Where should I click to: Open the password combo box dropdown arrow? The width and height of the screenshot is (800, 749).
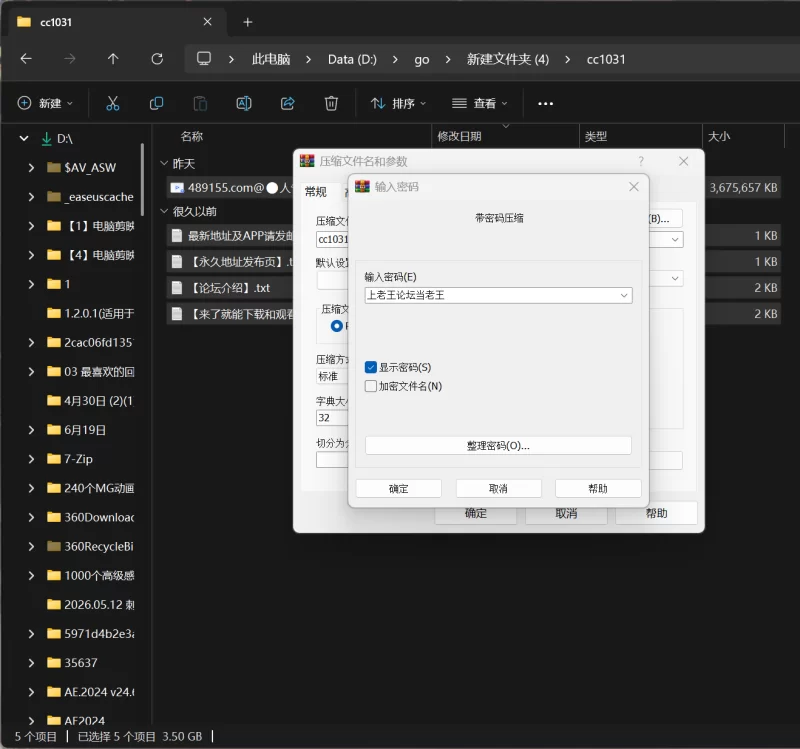click(x=623, y=295)
